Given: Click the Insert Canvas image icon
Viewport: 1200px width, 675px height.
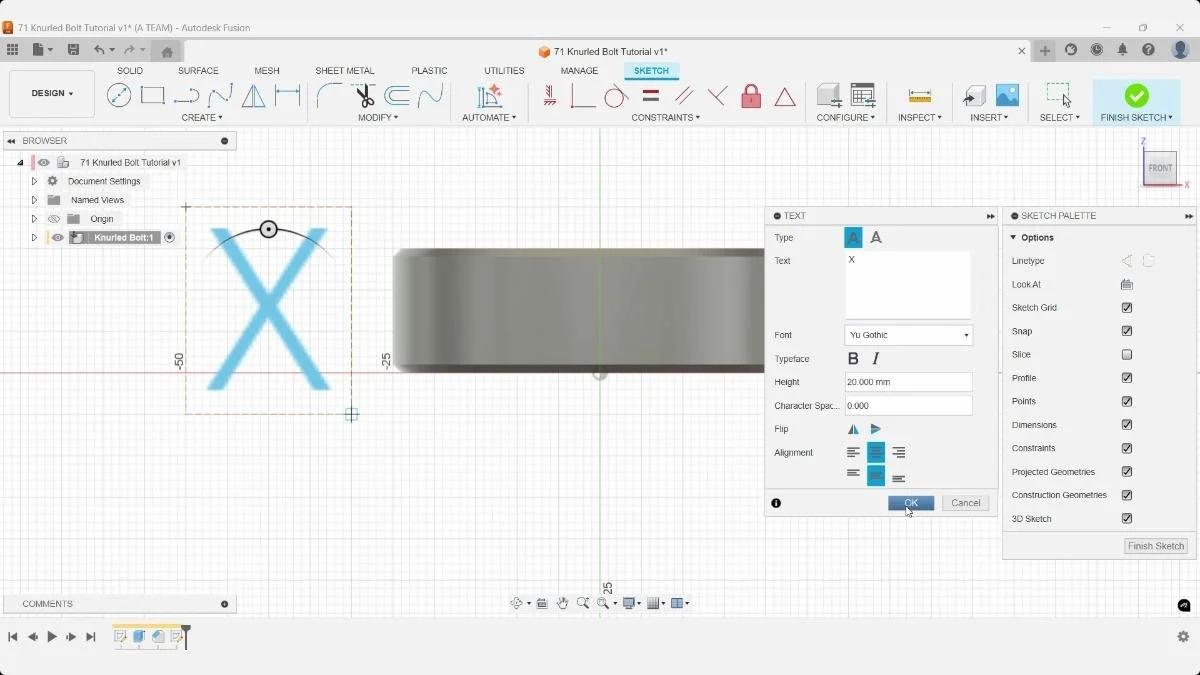Looking at the screenshot, I should click(1007, 96).
